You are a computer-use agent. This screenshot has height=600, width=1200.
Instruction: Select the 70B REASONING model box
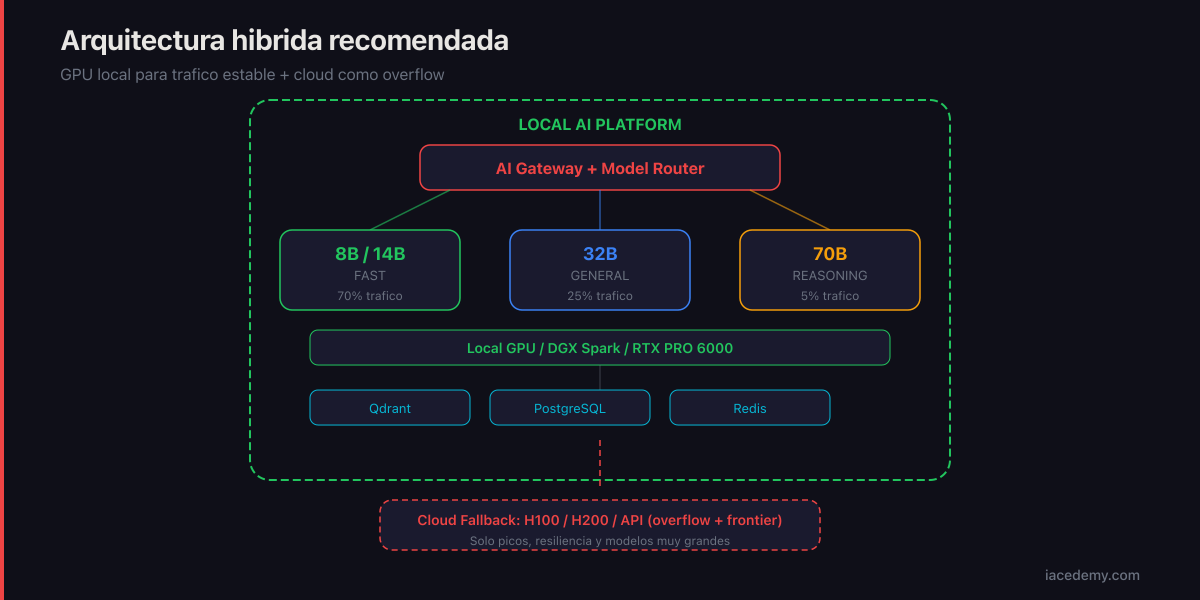click(830, 270)
